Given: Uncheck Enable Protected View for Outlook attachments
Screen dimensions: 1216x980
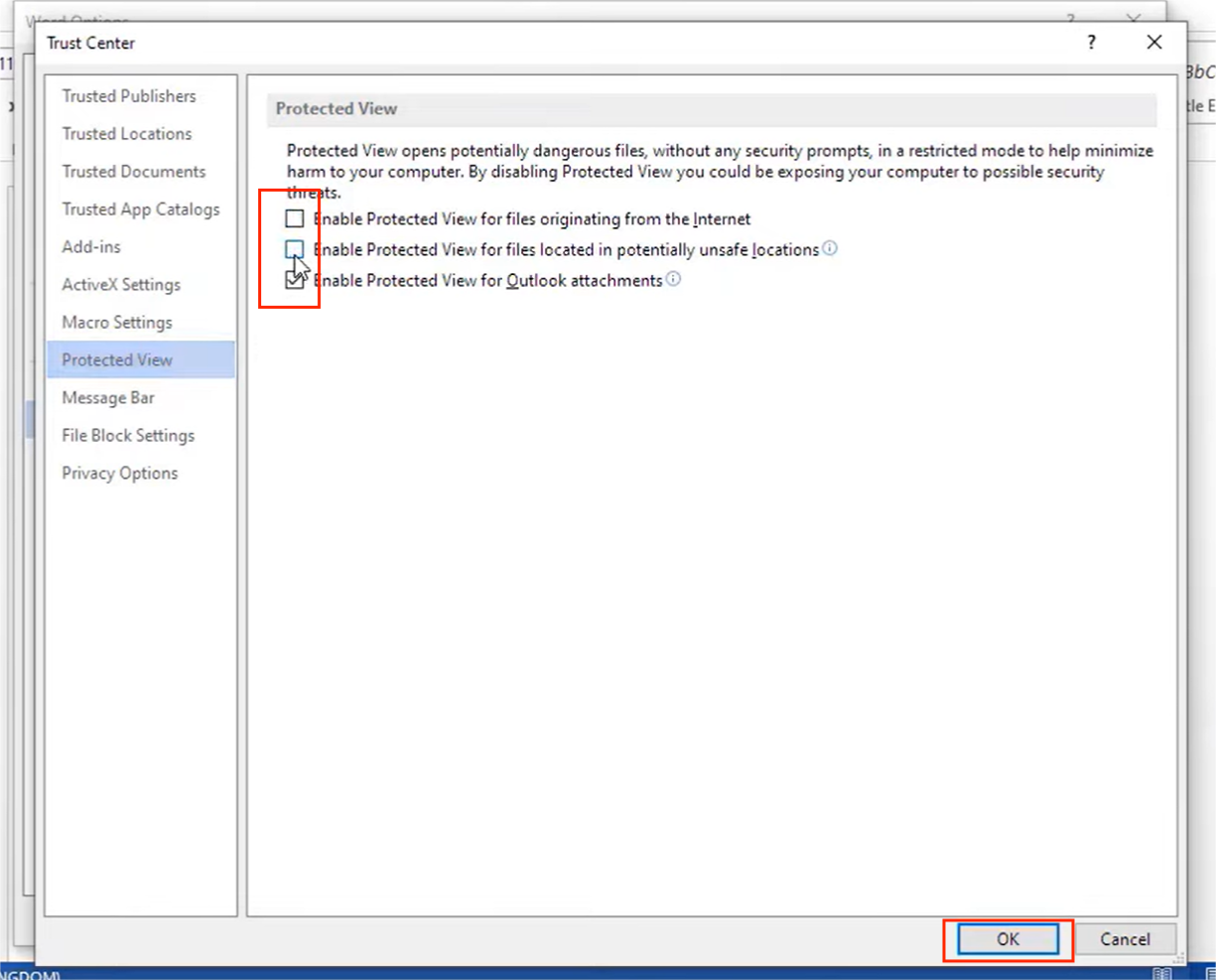Looking at the screenshot, I should (x=294, y=280).
